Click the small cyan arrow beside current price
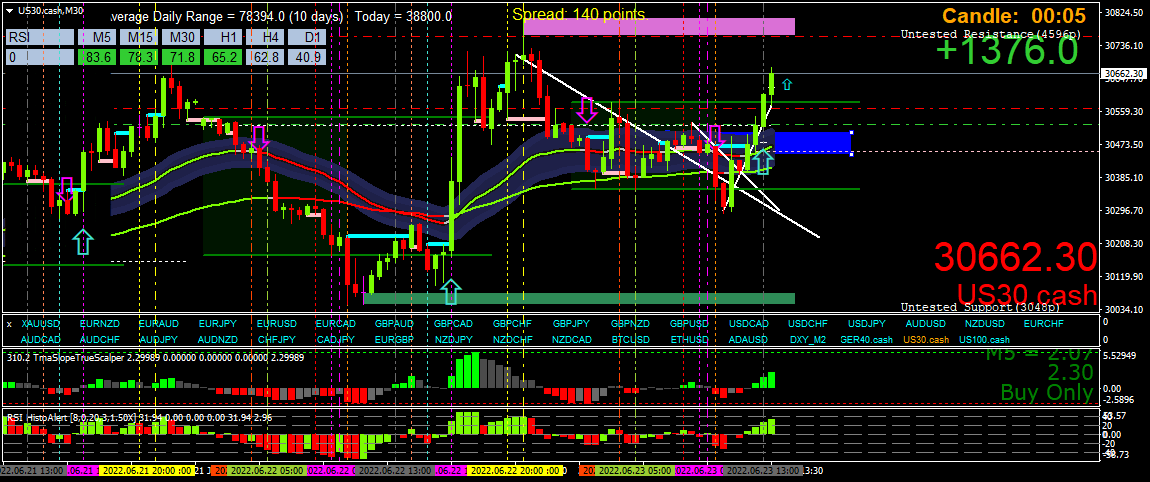This screenshot has width=1150, height=482. tap(787, 85)
